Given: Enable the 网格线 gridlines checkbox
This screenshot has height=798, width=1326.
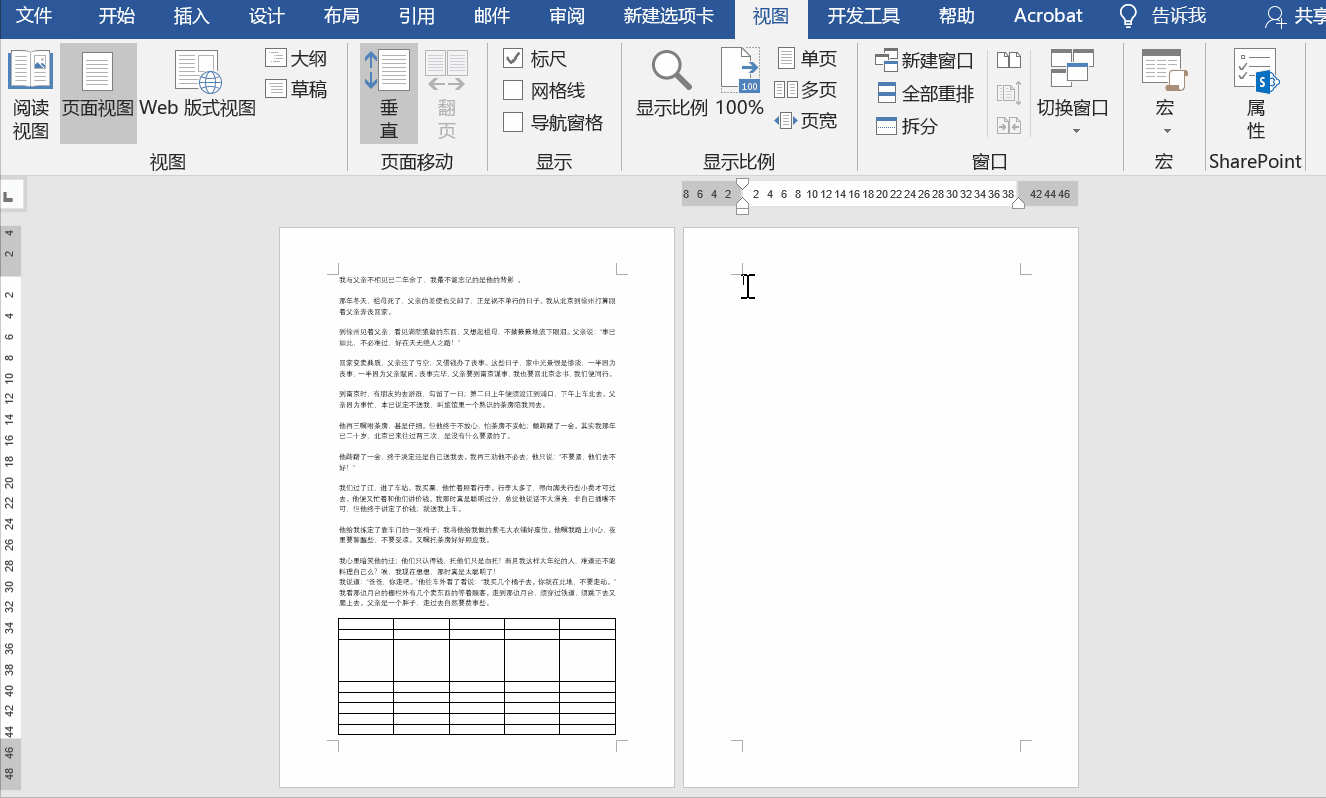Looking at the screenshot, I should point(516,88).
